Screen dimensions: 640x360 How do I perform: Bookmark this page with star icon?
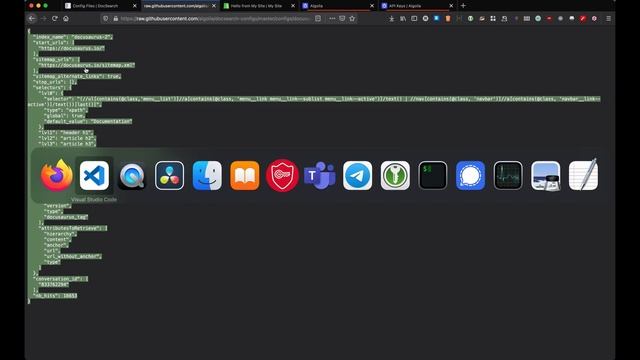pyautogui.click(x=352, y=18)
